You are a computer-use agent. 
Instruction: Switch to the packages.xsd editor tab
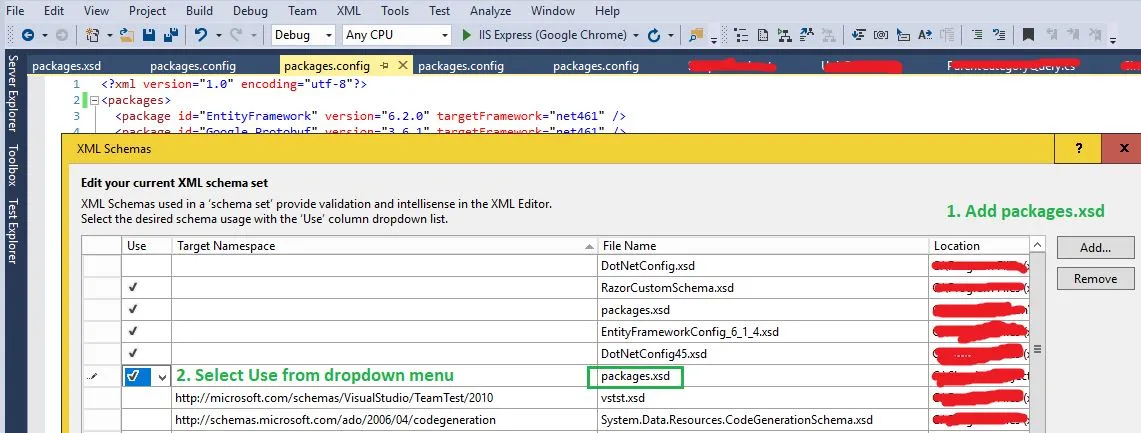pos(67,66)
